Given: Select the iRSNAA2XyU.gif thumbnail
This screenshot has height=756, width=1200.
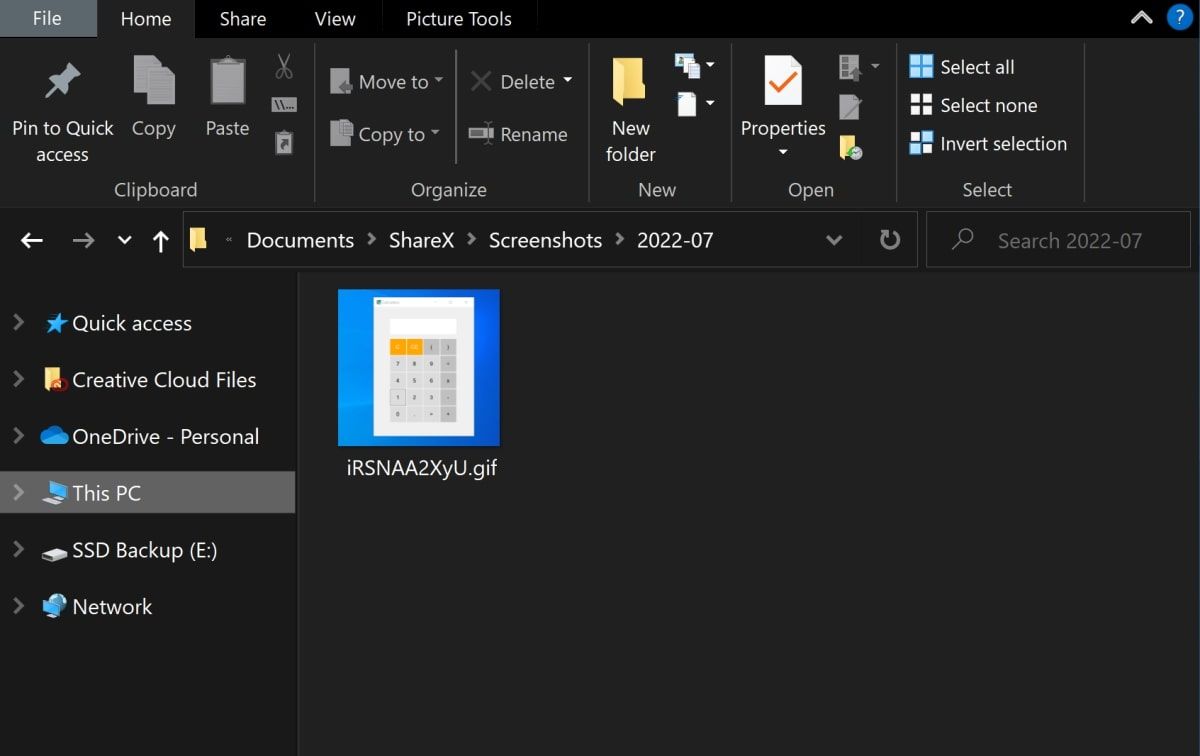Looking at the screenshot, I should (x=418, y=367).
